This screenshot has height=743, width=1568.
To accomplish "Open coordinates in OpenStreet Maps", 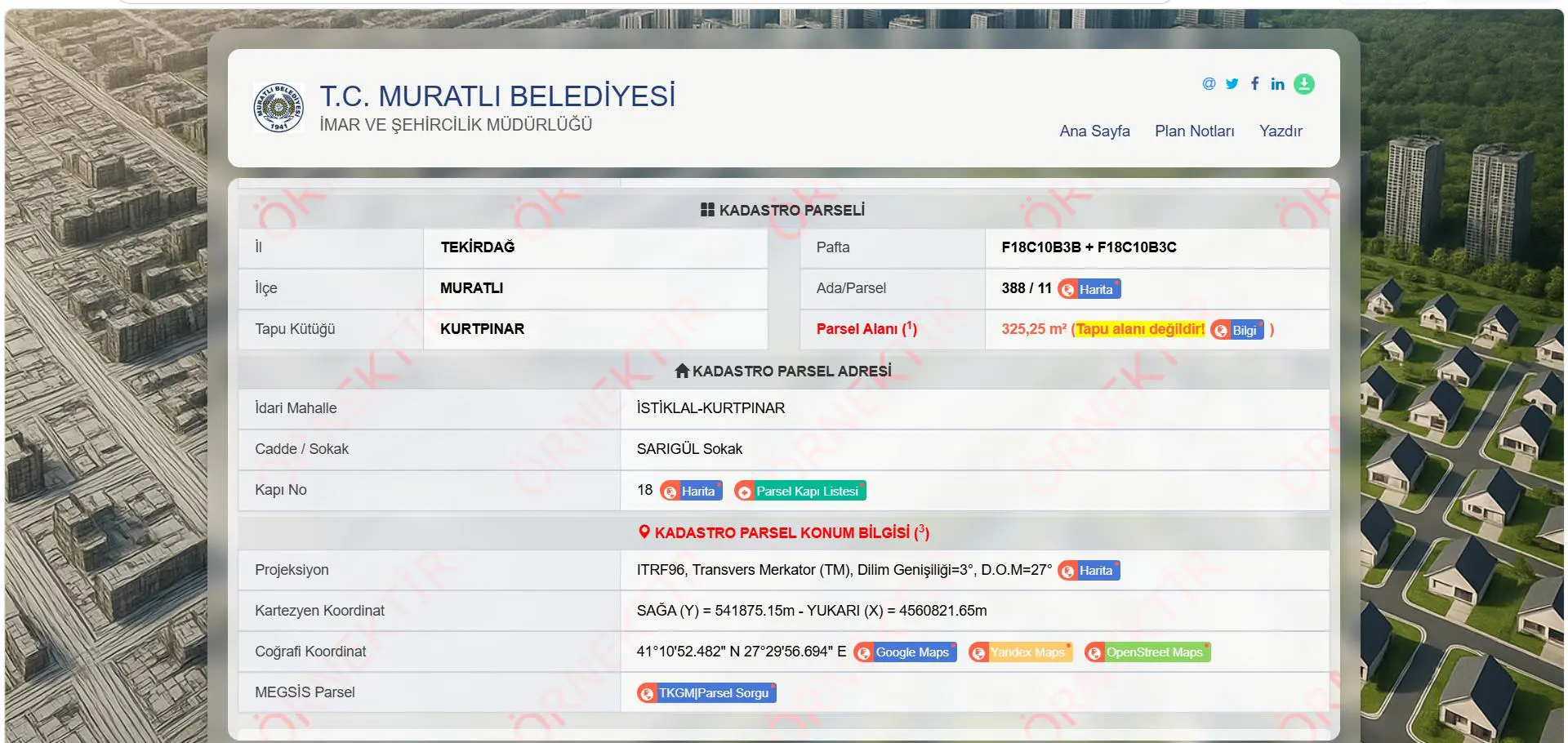I will 1147,652.
